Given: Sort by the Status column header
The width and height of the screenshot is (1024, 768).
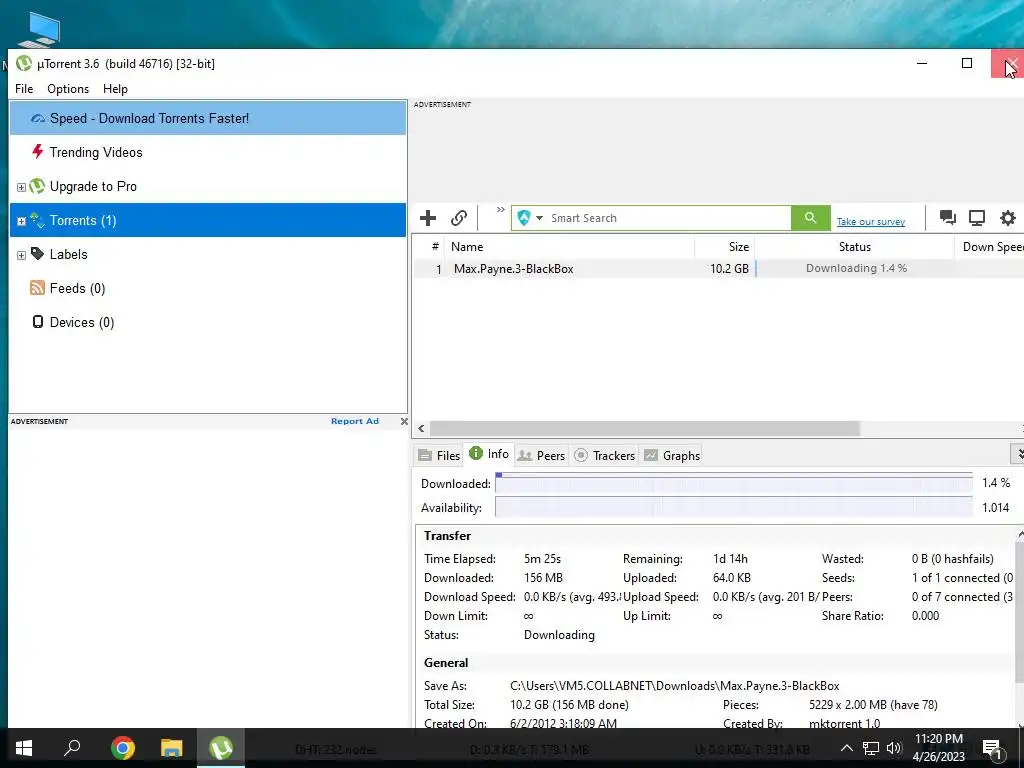Looking at the screenshot, I should 854,247.
